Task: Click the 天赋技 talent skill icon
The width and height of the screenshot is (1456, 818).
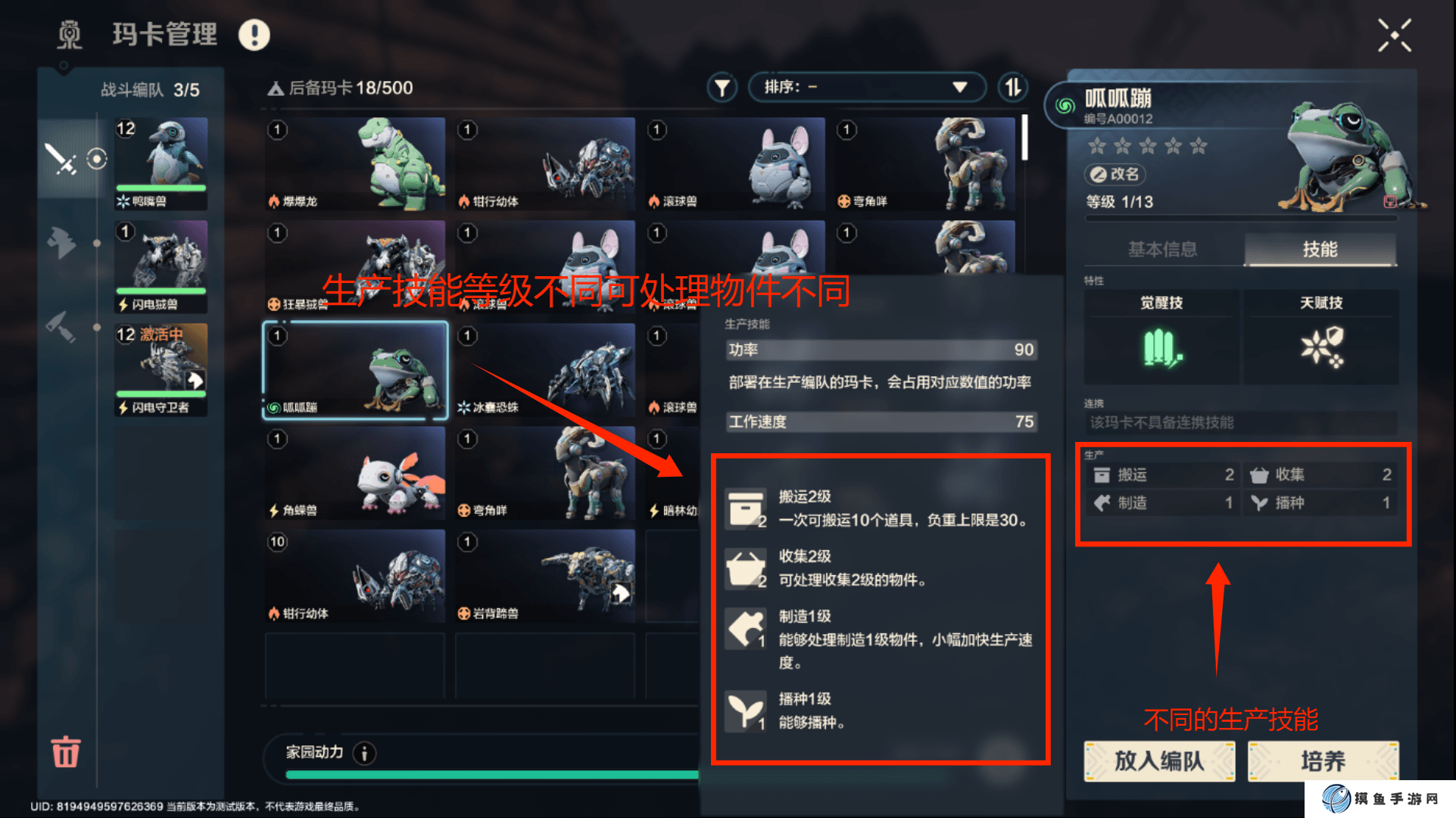Action: [x=1322, y=347]
